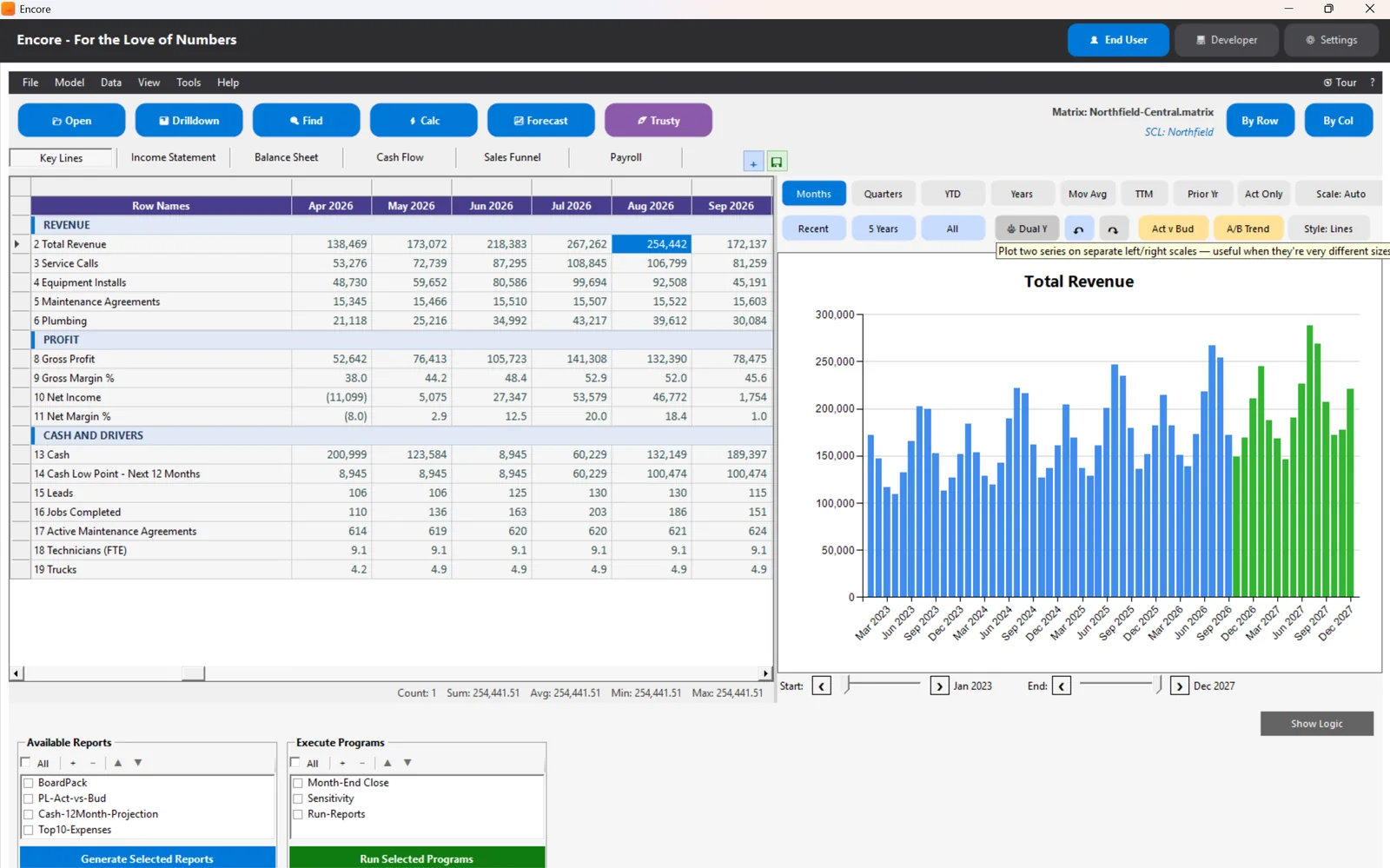Step Start date backward arrow
This screenshot has width=1390, height=868.
point(822,686)
